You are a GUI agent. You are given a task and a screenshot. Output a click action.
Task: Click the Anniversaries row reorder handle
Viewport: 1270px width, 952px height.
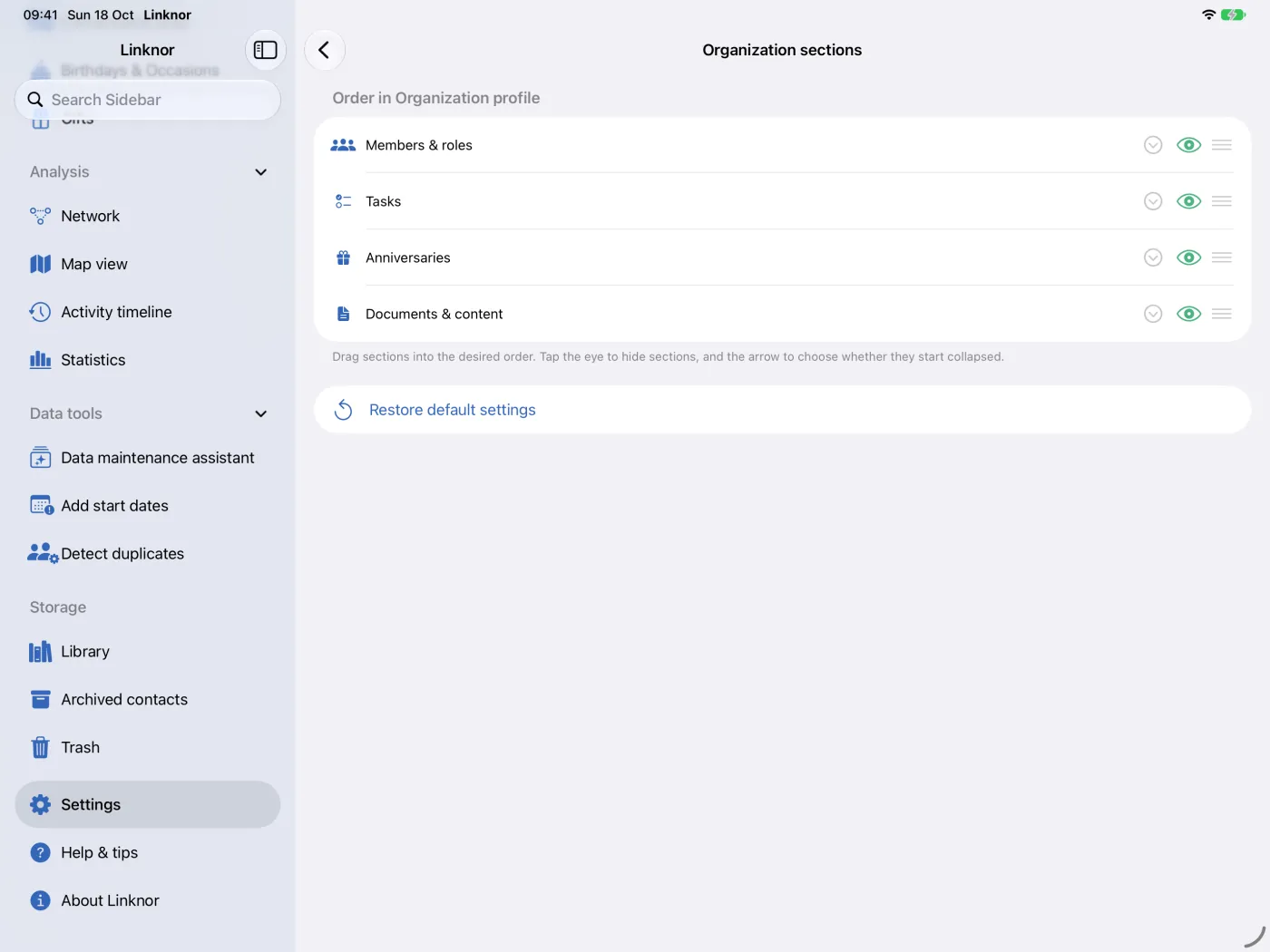[x=1222, y=257]
